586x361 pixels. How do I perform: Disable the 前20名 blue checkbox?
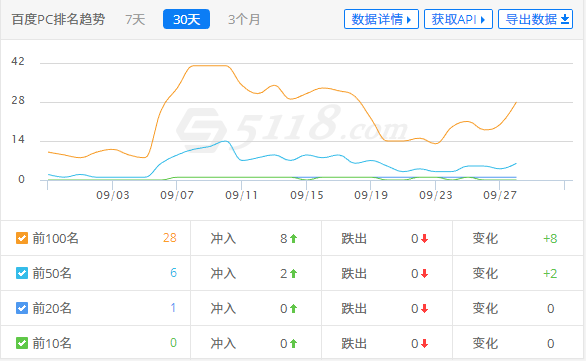pyautogui.click(x=22, y=308)
